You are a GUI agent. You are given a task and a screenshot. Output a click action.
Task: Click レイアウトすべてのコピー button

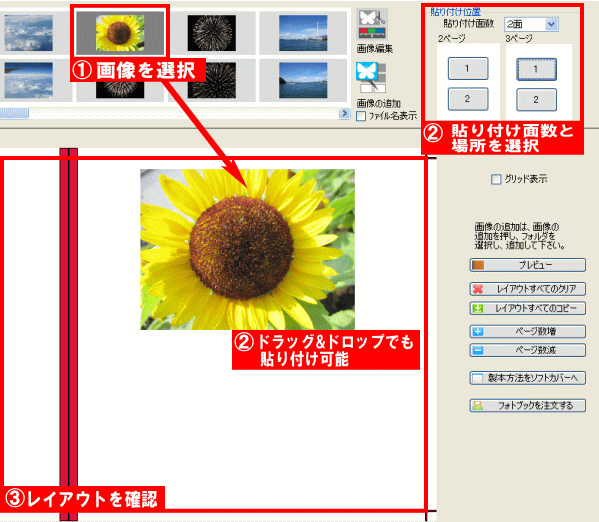coord(528,308)
